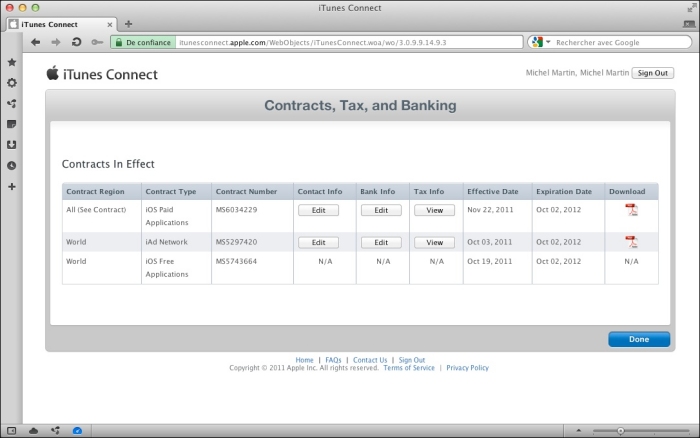This screenshot has width=700, height=438.
Task: Toggle the panel icon in status bar
Action: 12,431
